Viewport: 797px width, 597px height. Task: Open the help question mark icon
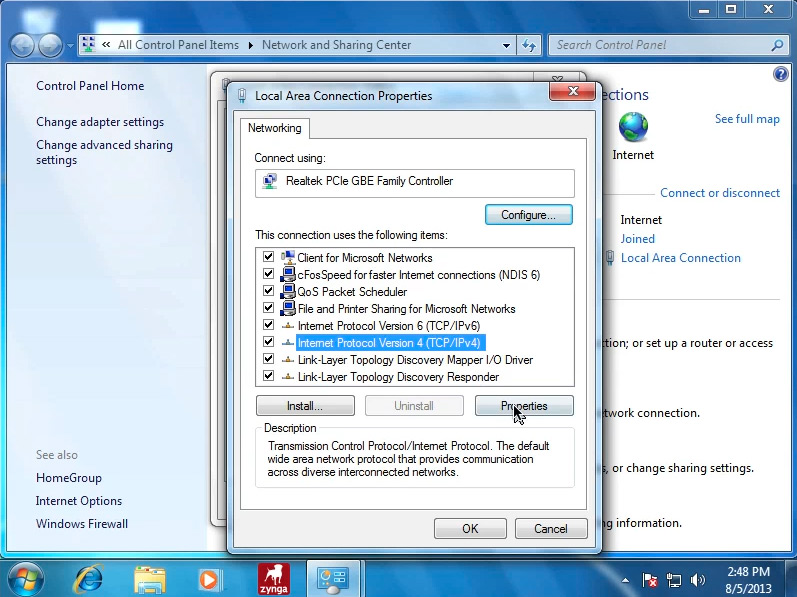click(x=780, y=74)
